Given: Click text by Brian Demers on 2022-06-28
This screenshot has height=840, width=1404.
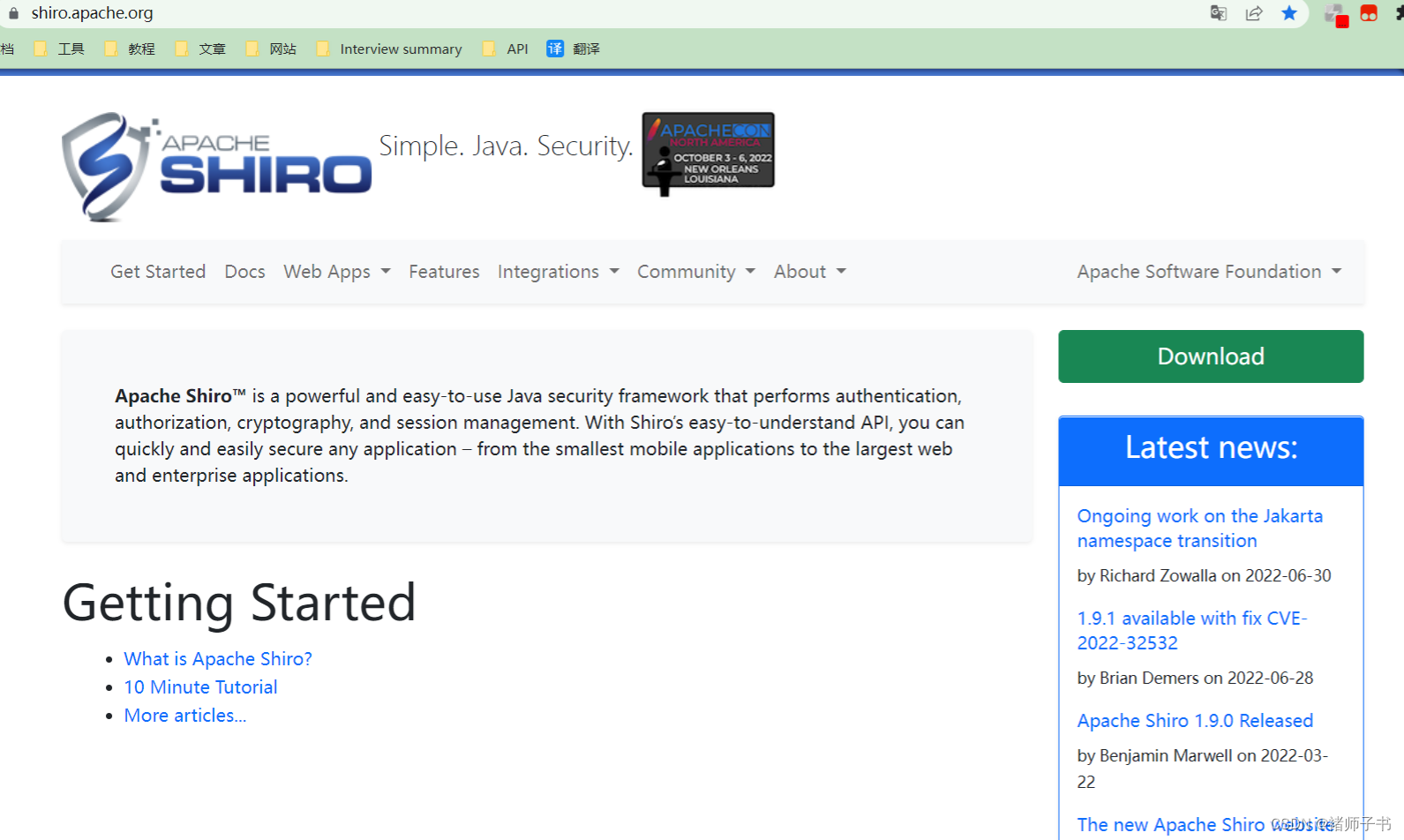Looking at the screenshot, I should coord(1195,679).
